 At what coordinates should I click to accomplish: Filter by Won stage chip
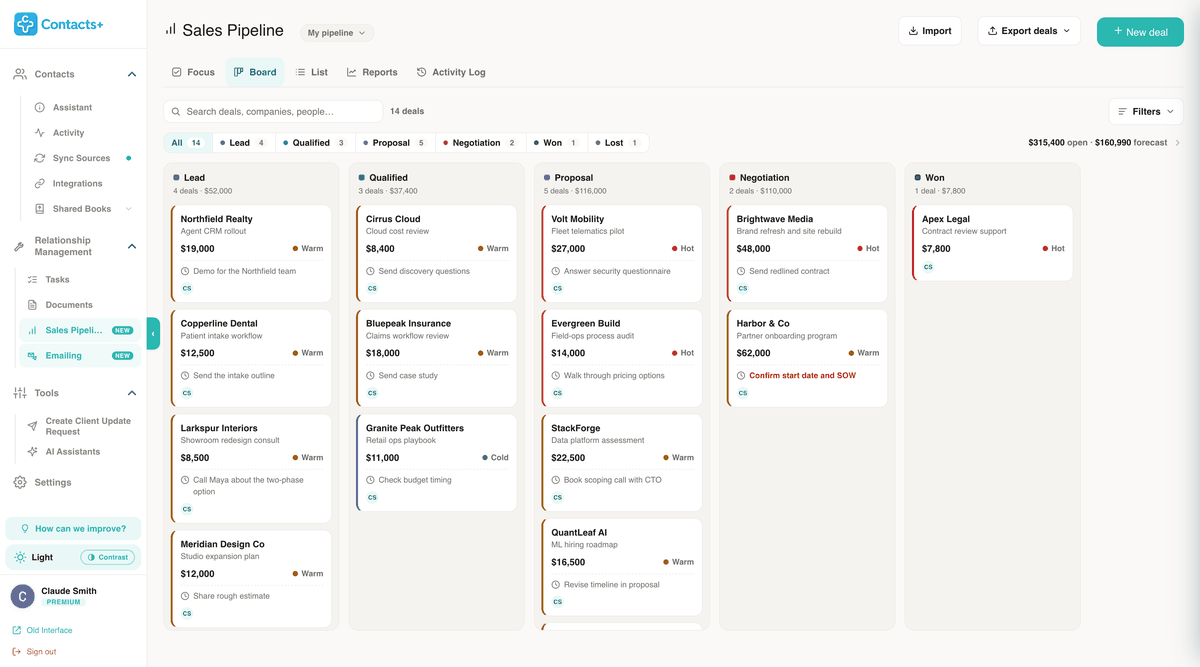[556, 143]
